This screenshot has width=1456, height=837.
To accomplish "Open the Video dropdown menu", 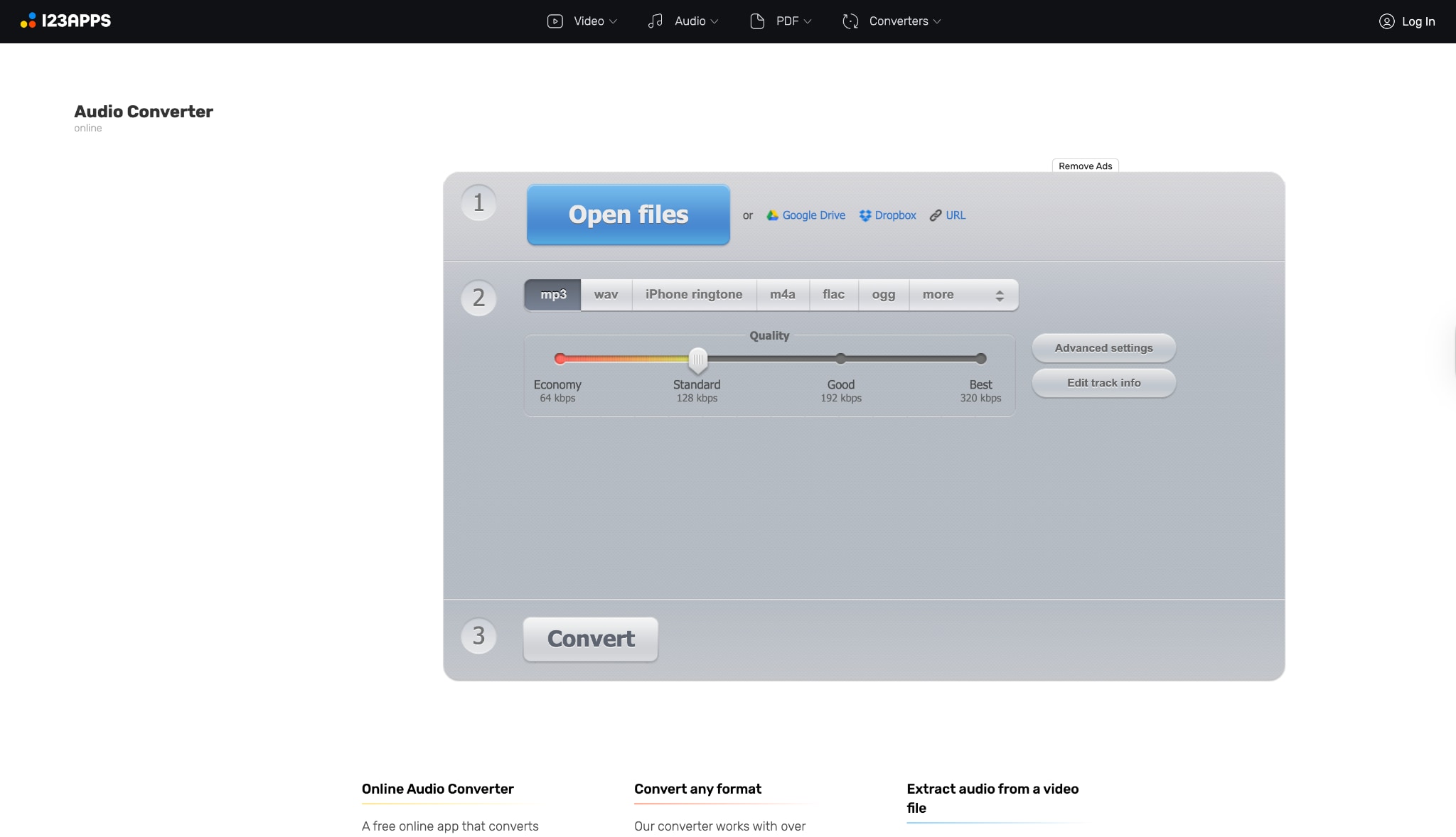I will pos(587,21).
